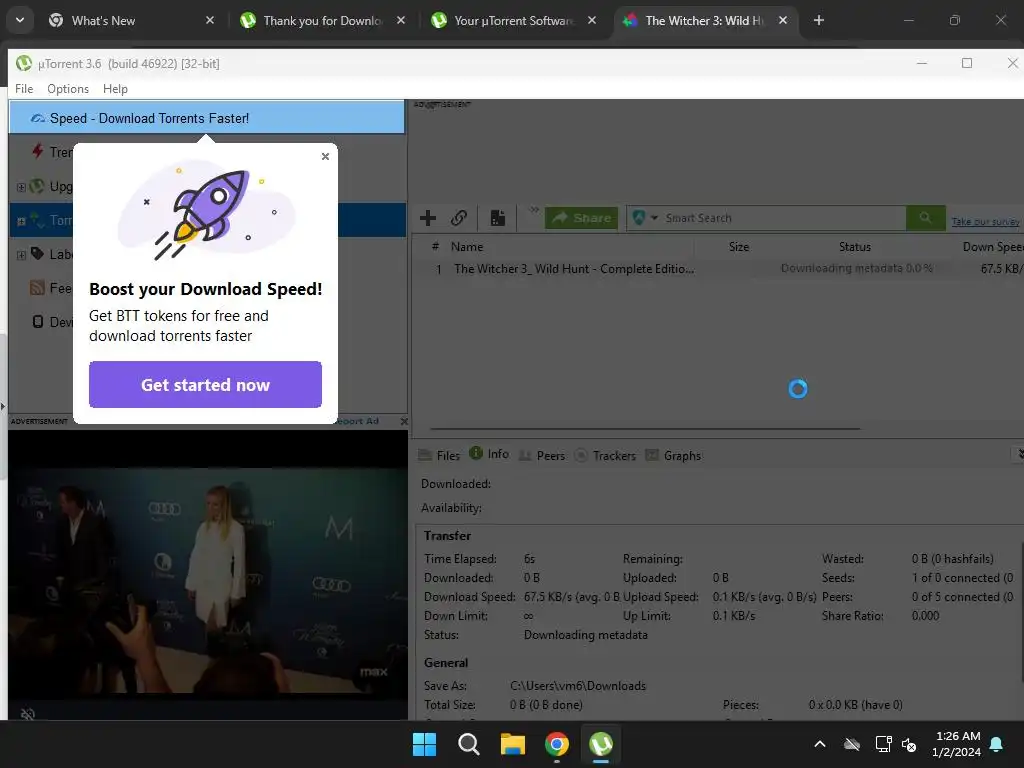
Task: Click the Save As path C:\Users\vm6\Downloads
Action: tap(577, 686)
